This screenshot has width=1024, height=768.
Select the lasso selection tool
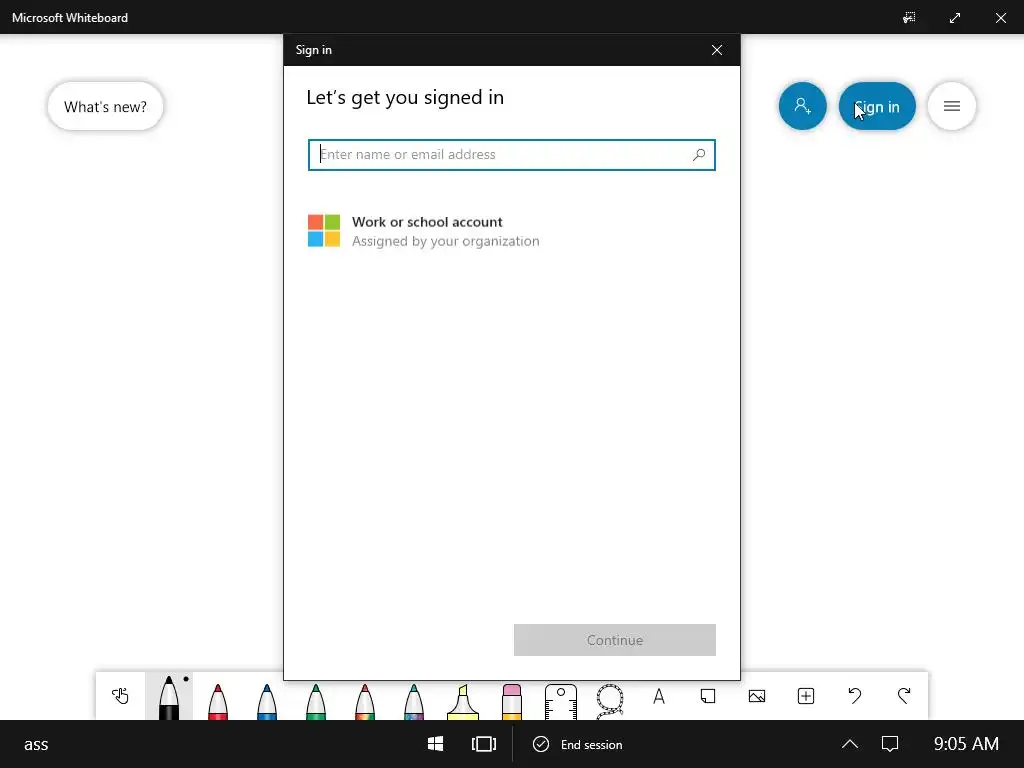[610, 700]
